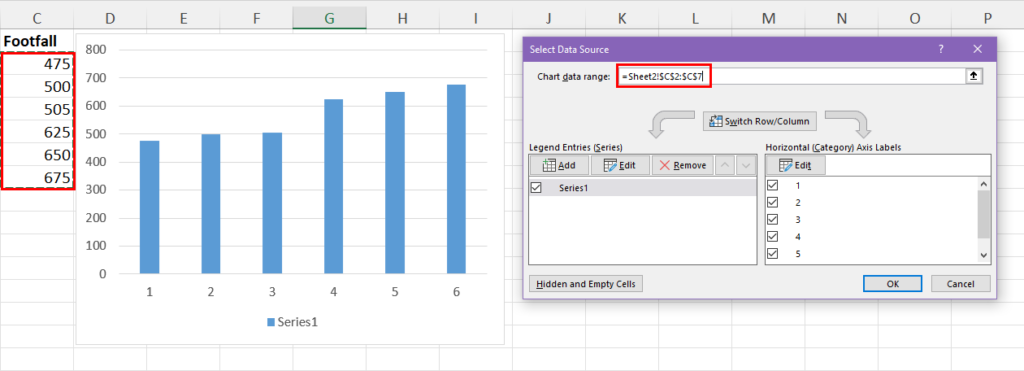Click cell containing 675
Image resolution: width=1024 pixels, height=371 pixels.
coord(38,178)
